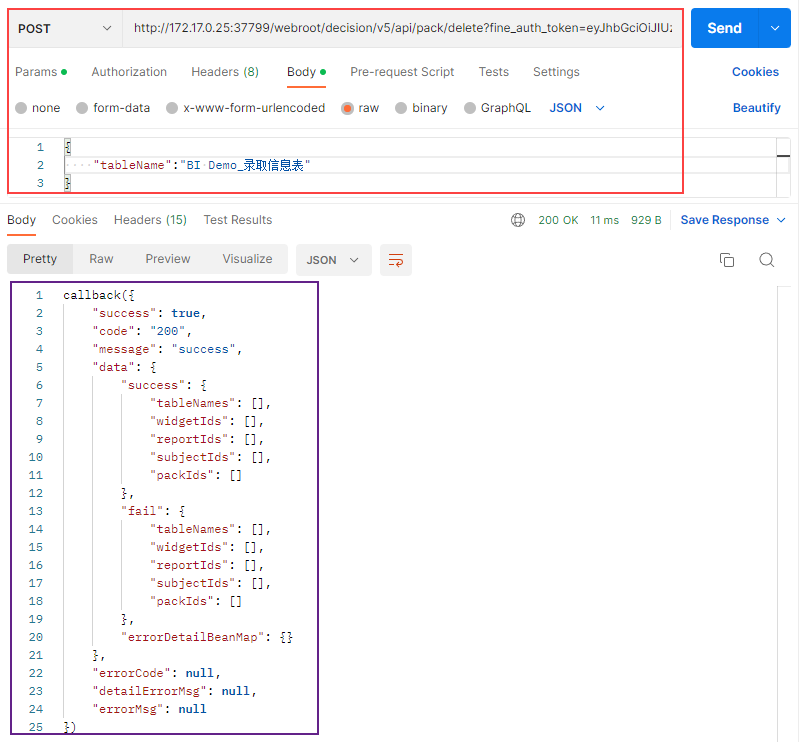Show the Raw response view

click(101, 259)
